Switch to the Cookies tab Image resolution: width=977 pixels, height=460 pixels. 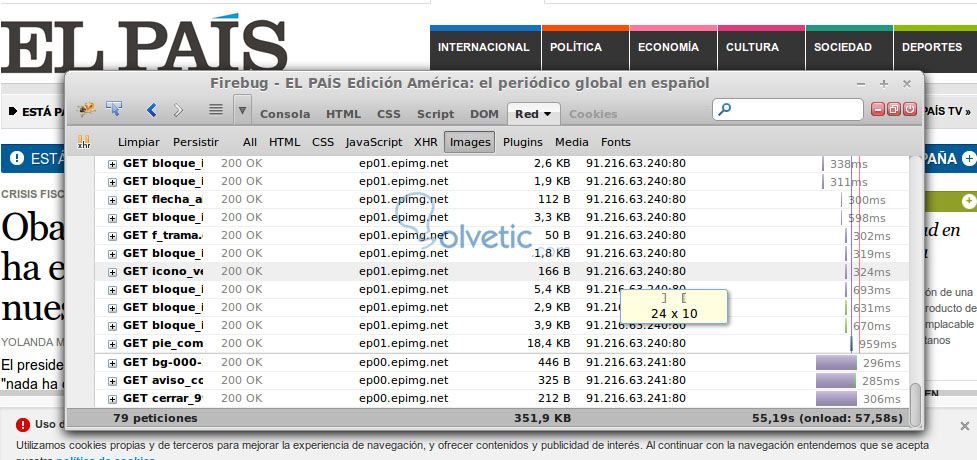coord(593,114)
